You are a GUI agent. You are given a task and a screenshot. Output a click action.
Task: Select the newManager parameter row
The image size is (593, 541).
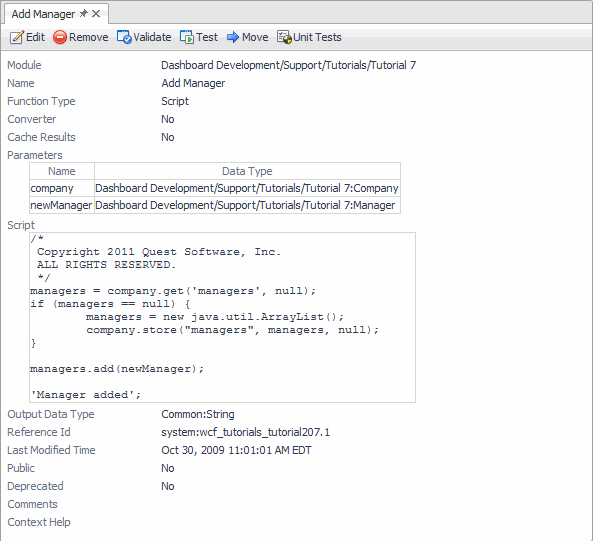tap(215, 205)
